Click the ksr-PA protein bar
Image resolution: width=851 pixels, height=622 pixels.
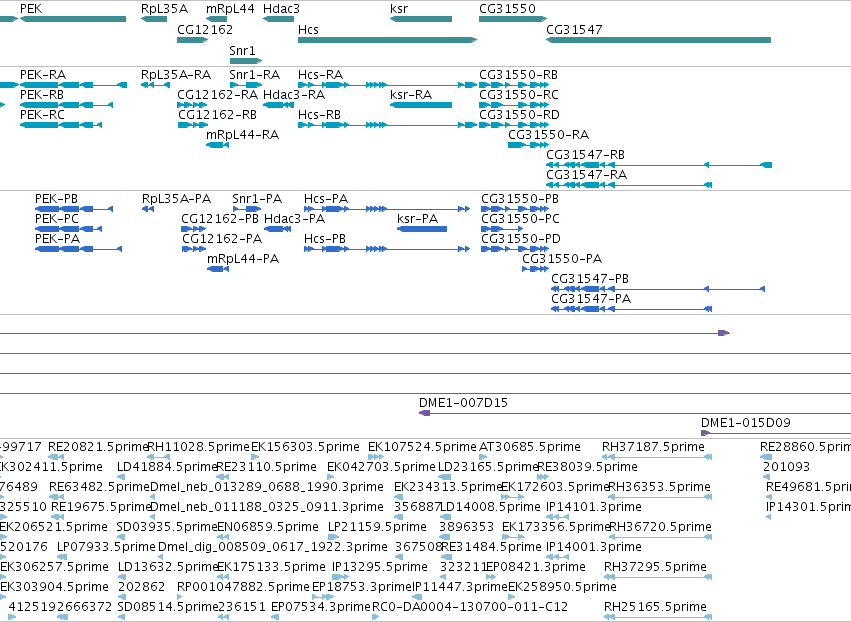point(422,229)
